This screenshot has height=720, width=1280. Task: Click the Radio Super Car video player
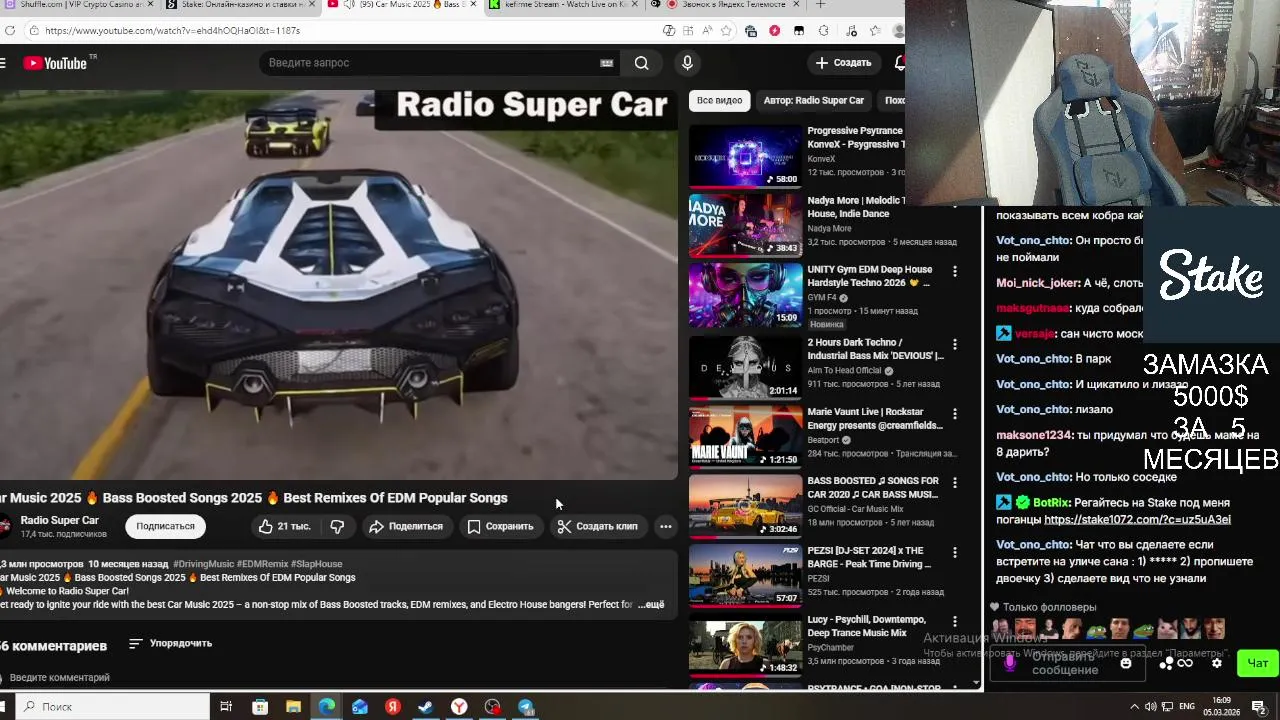point(338,285)
